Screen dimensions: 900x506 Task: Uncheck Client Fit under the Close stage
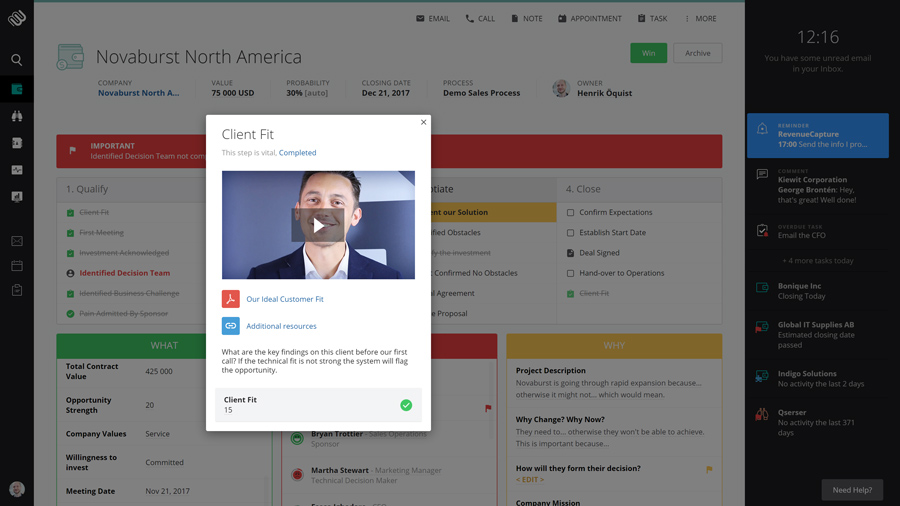[570, 293]
